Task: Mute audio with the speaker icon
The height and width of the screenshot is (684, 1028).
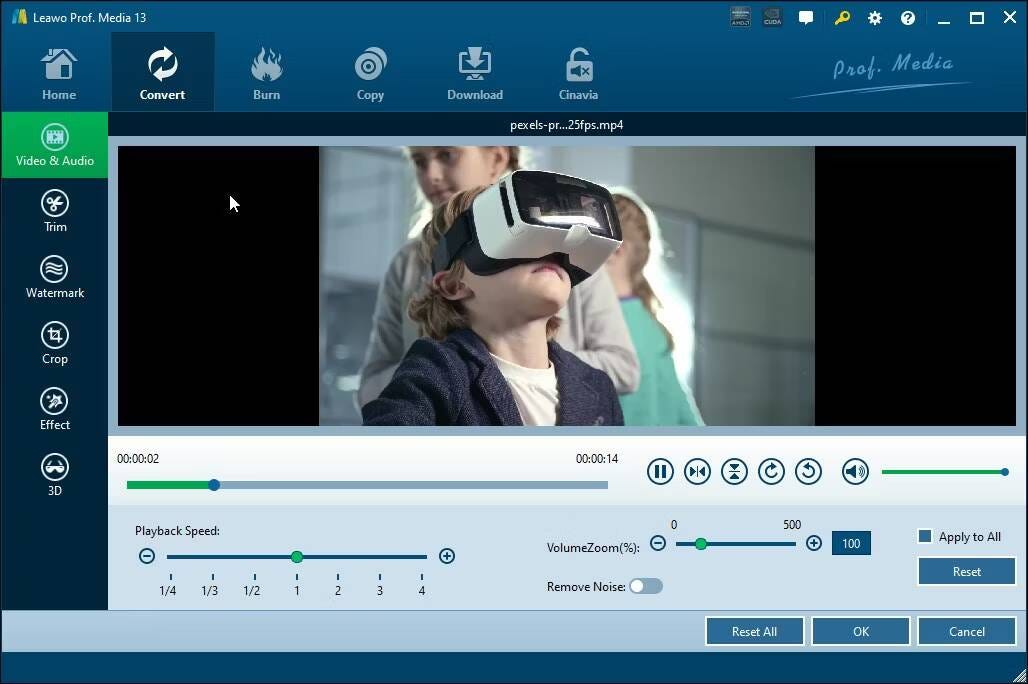Action: coord(855,471)
